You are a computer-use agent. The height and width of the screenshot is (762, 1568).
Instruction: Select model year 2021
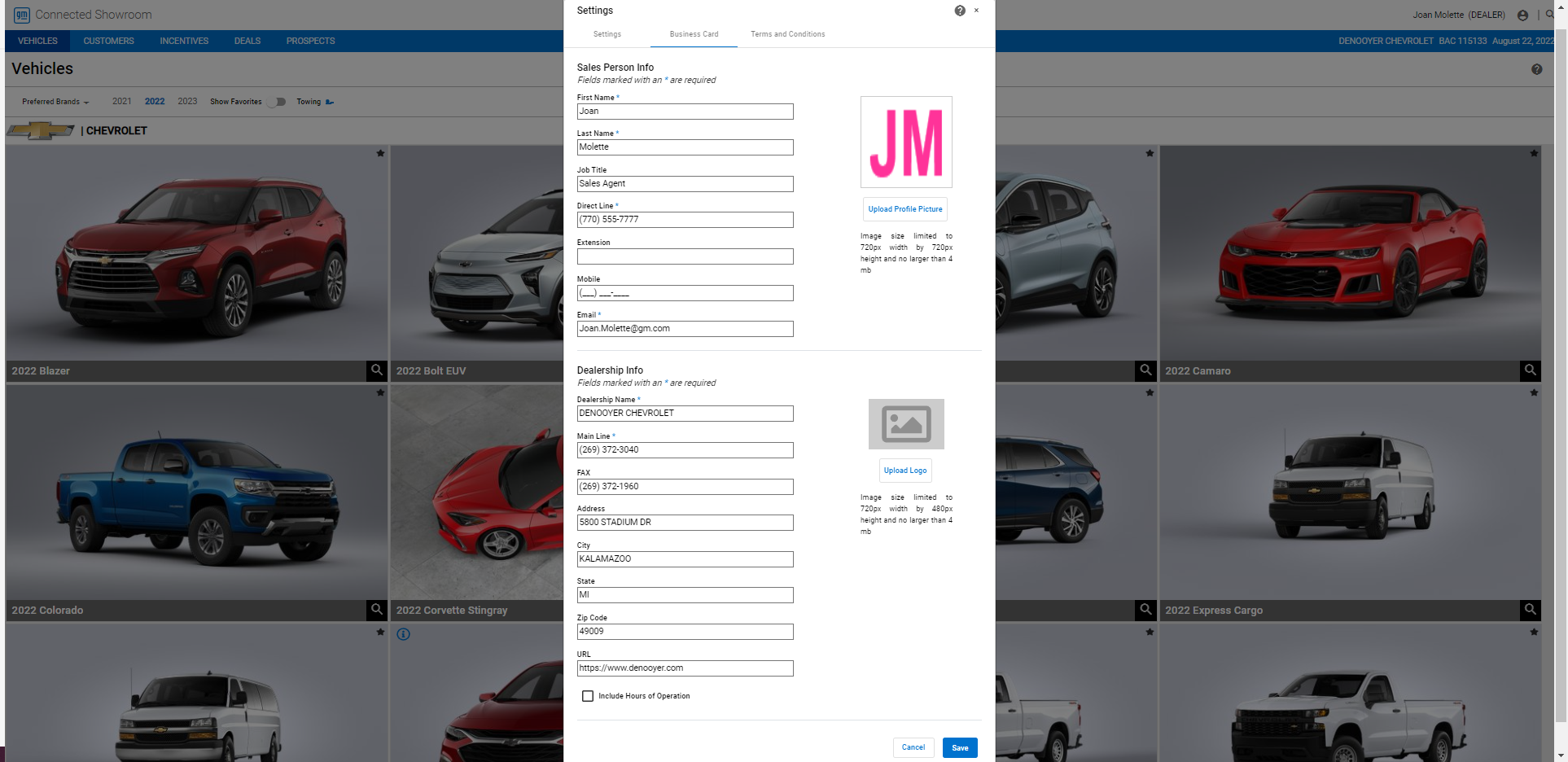tap(122, 102)
